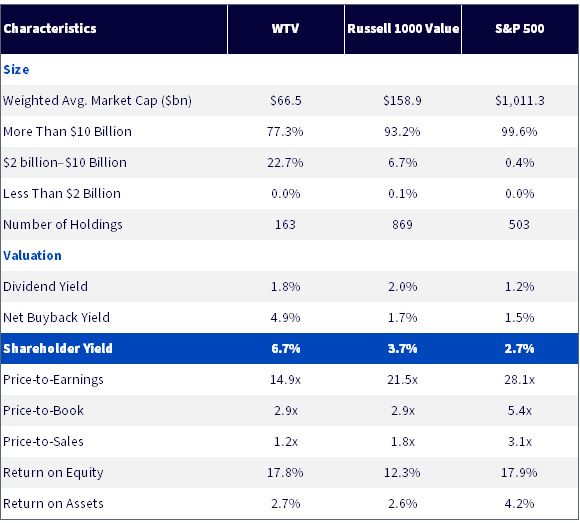Screen dimensions: 580x523
Task: Select the 3.1x price-to-sales value
Action: (520, 442)
